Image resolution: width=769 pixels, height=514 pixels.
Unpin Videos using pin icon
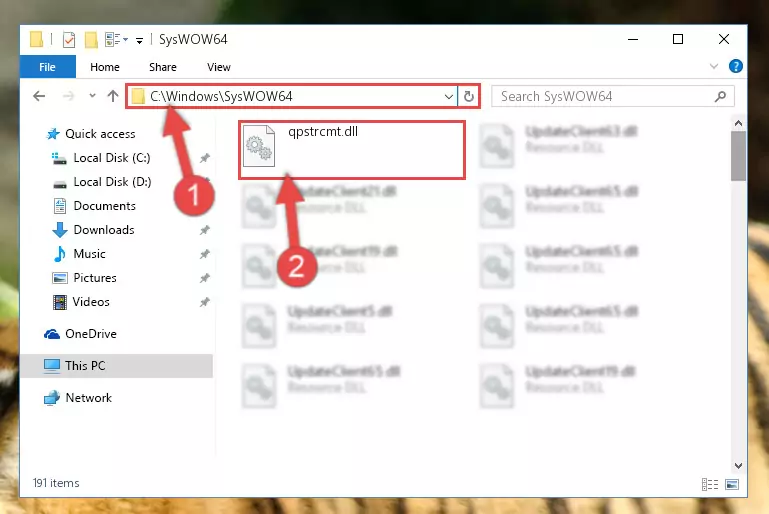point(205,302)
